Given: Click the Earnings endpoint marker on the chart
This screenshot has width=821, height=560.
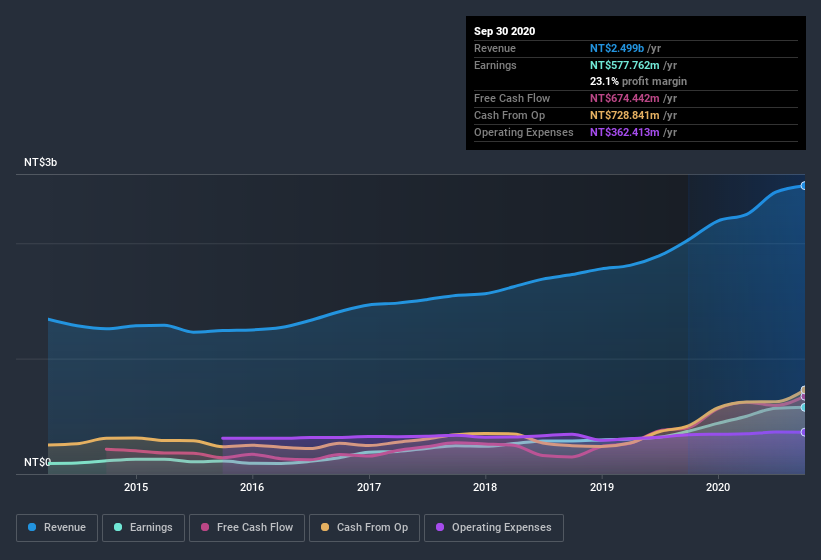Looking at the screenshot, I should [x=804, y=407].
